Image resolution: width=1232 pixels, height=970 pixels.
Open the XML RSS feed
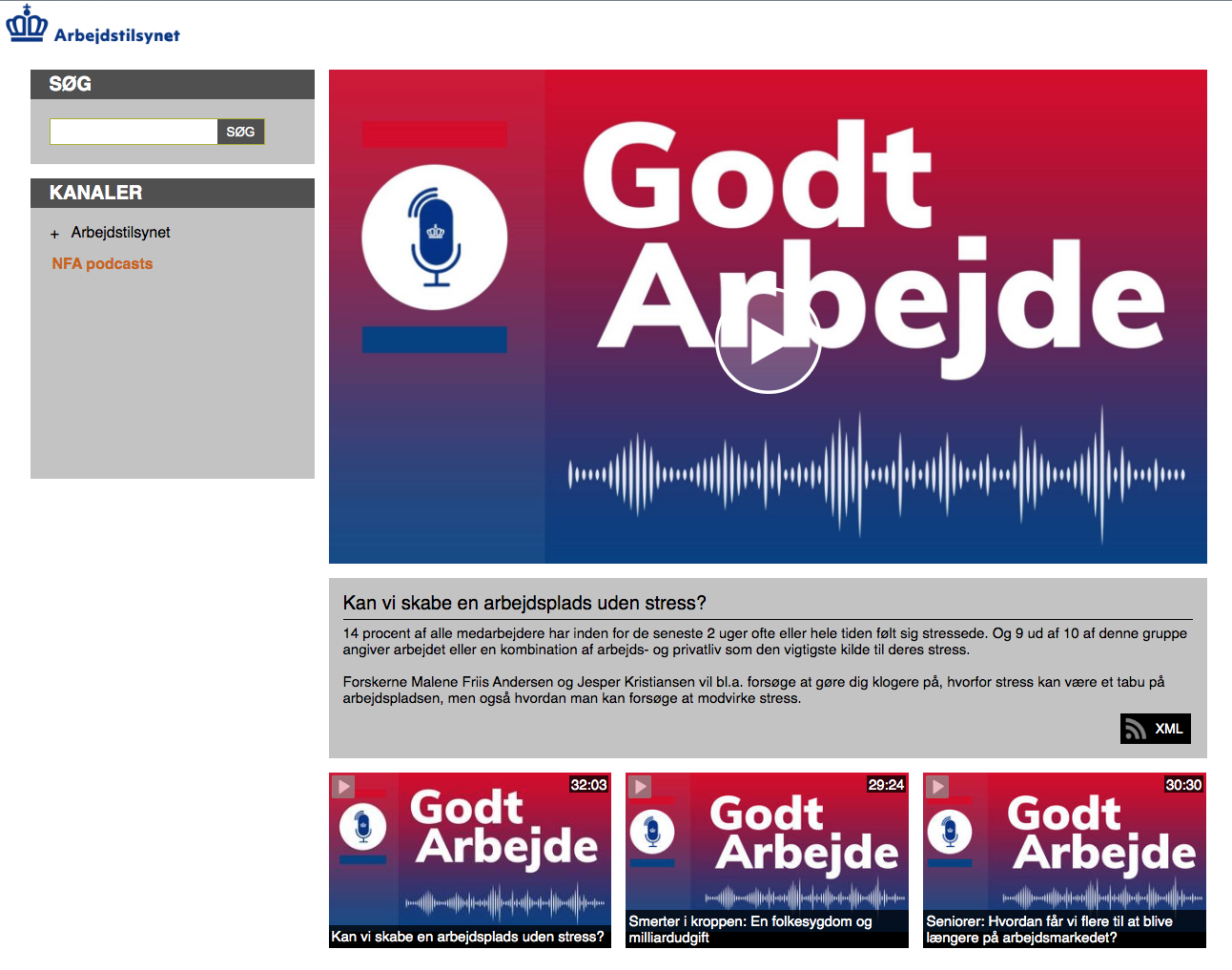1155,729
